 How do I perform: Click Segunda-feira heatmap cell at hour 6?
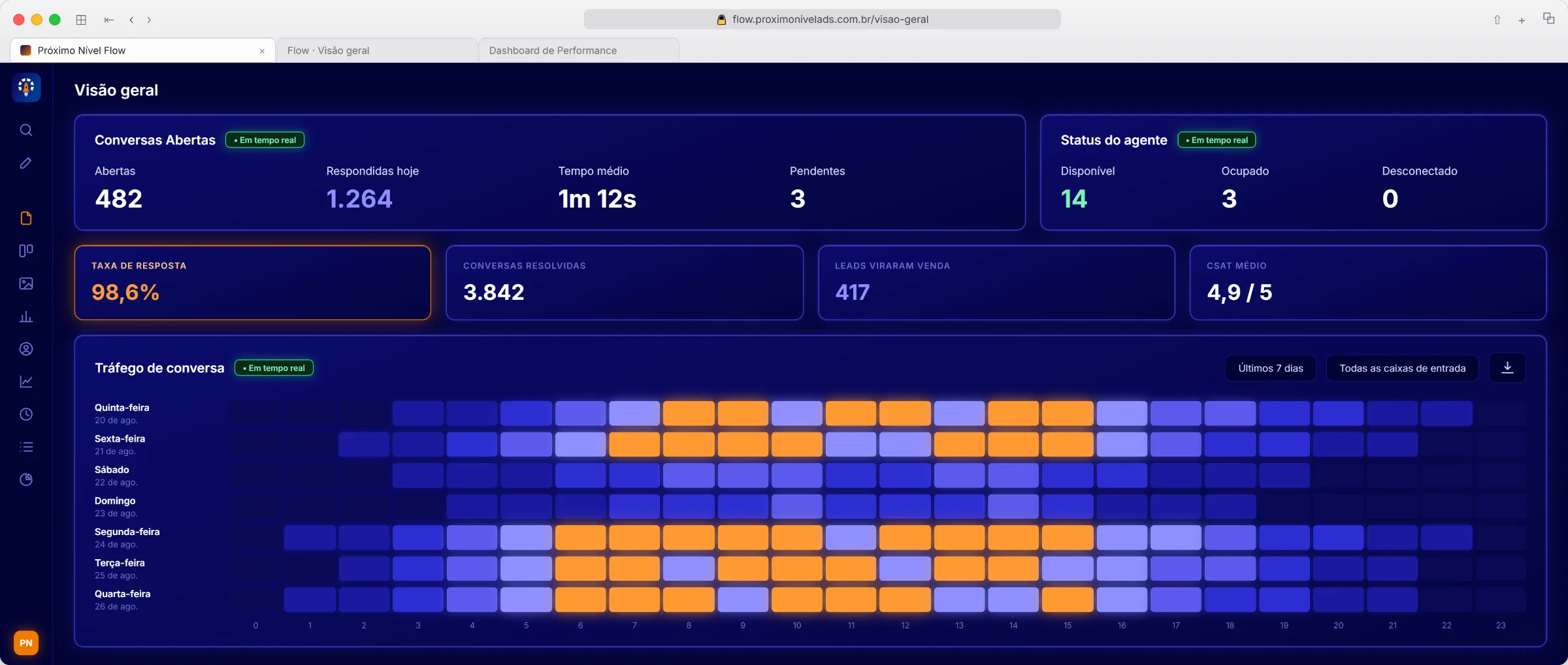[580, 538]
